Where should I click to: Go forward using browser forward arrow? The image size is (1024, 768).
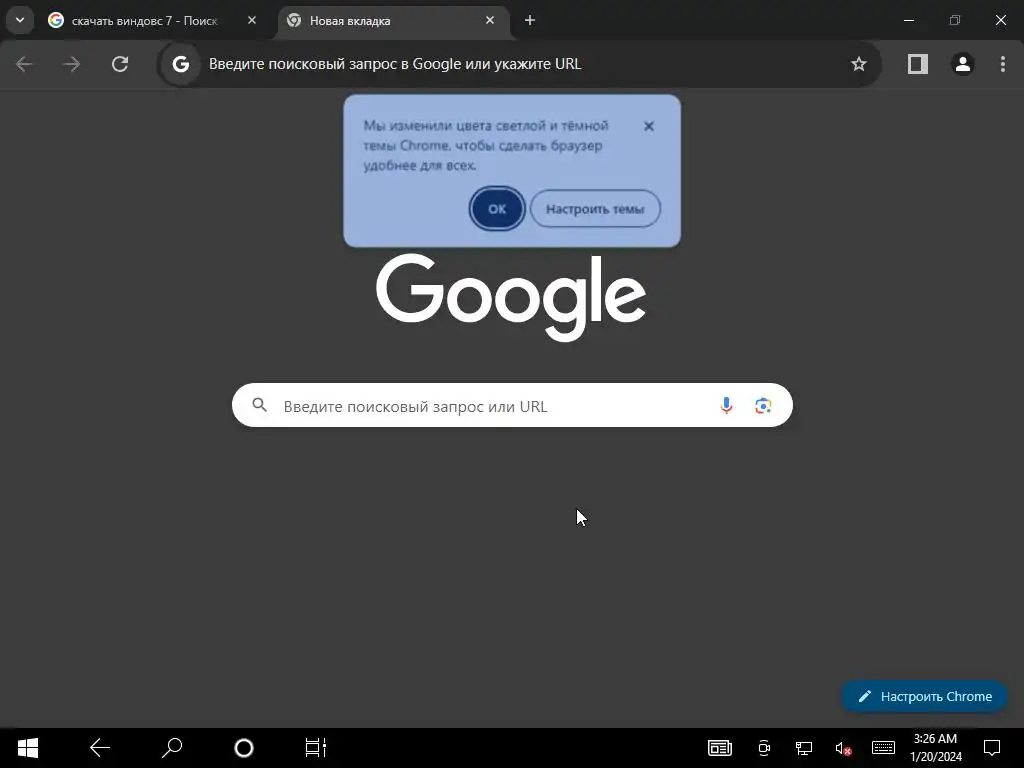point(72,64)
